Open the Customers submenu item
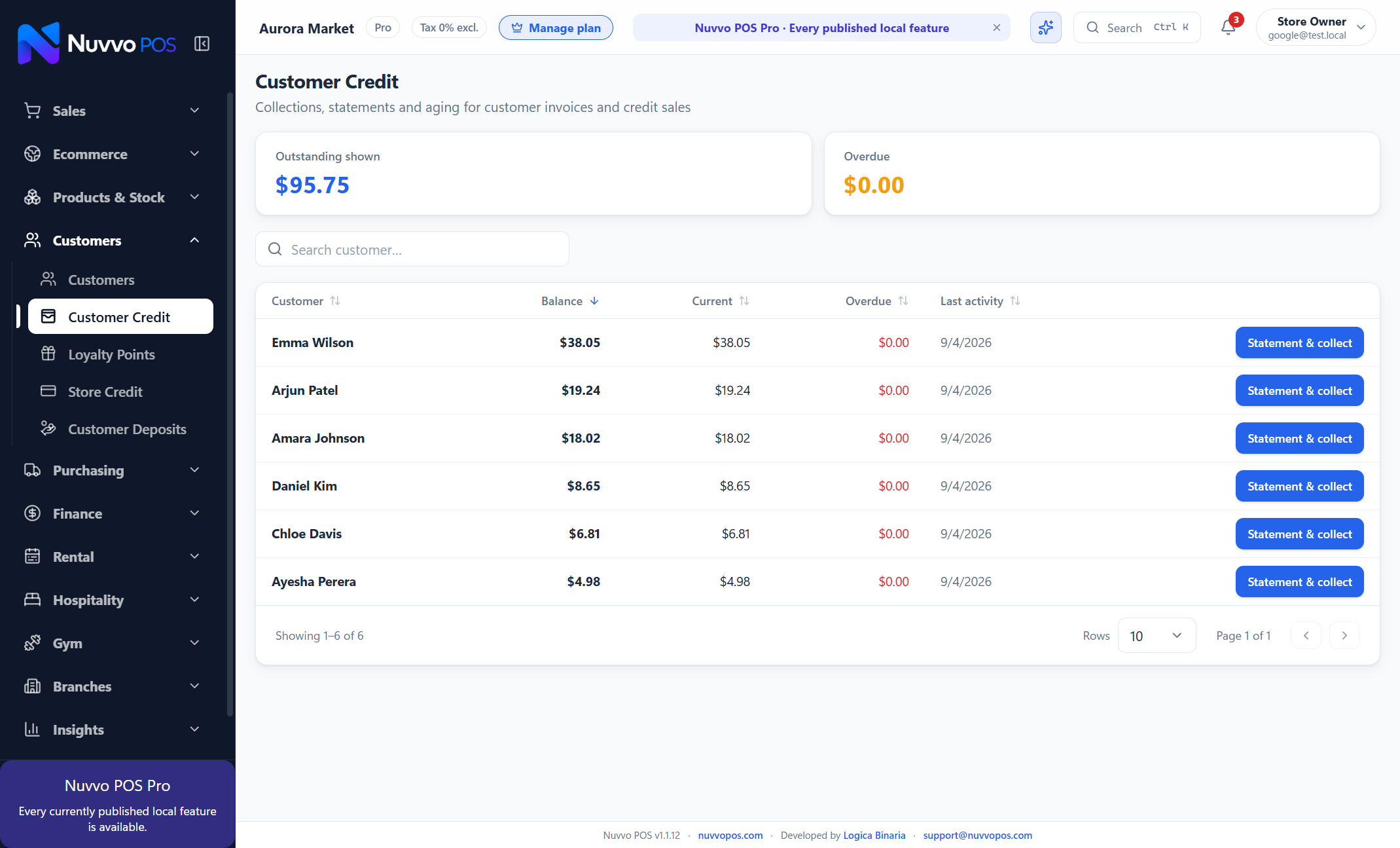Viewport: 1400px width, 848px height. pyautogui.click(x=120, y=280)
